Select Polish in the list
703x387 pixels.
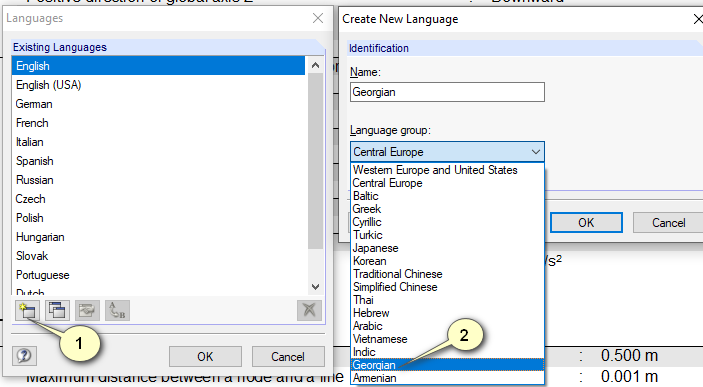tap(158, 218)
